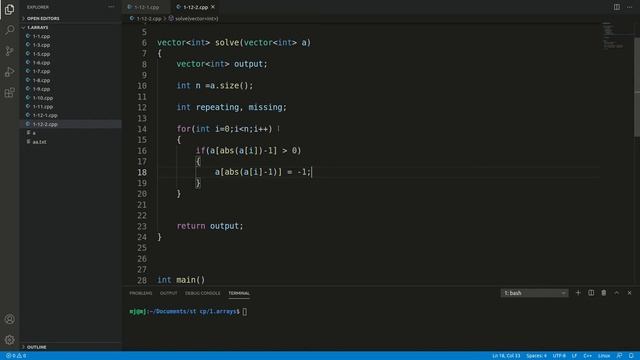Open Explorer views and more actions menu
Screen dimensions: 640x360
(111, 7)
